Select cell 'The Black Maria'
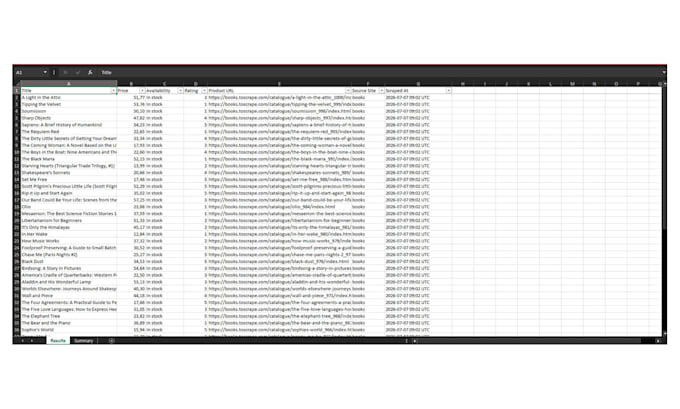 click(69, 159)
